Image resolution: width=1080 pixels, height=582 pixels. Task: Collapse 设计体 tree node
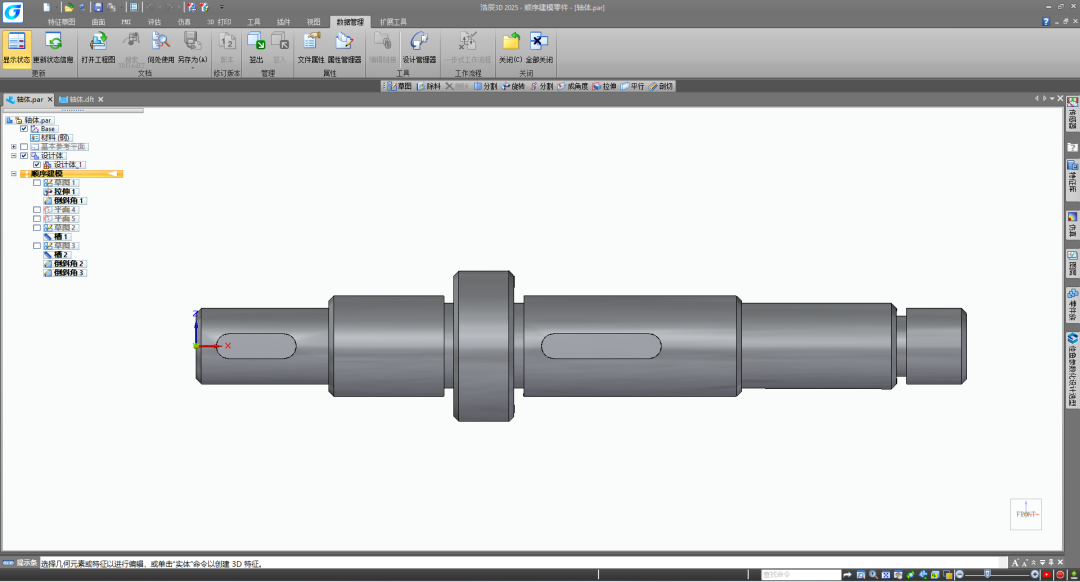pos(14,156)
